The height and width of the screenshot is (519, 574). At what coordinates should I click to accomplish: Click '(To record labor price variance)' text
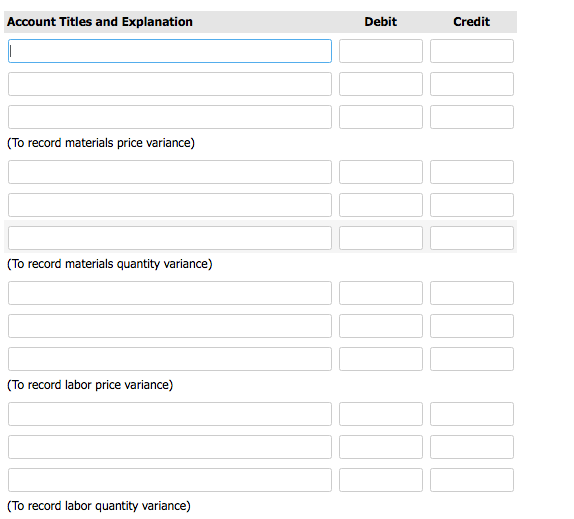90,385
